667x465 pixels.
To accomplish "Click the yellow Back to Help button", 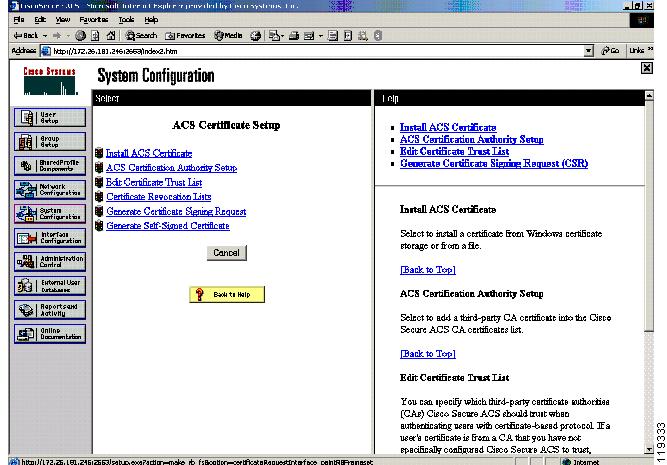I will (227, 294).
